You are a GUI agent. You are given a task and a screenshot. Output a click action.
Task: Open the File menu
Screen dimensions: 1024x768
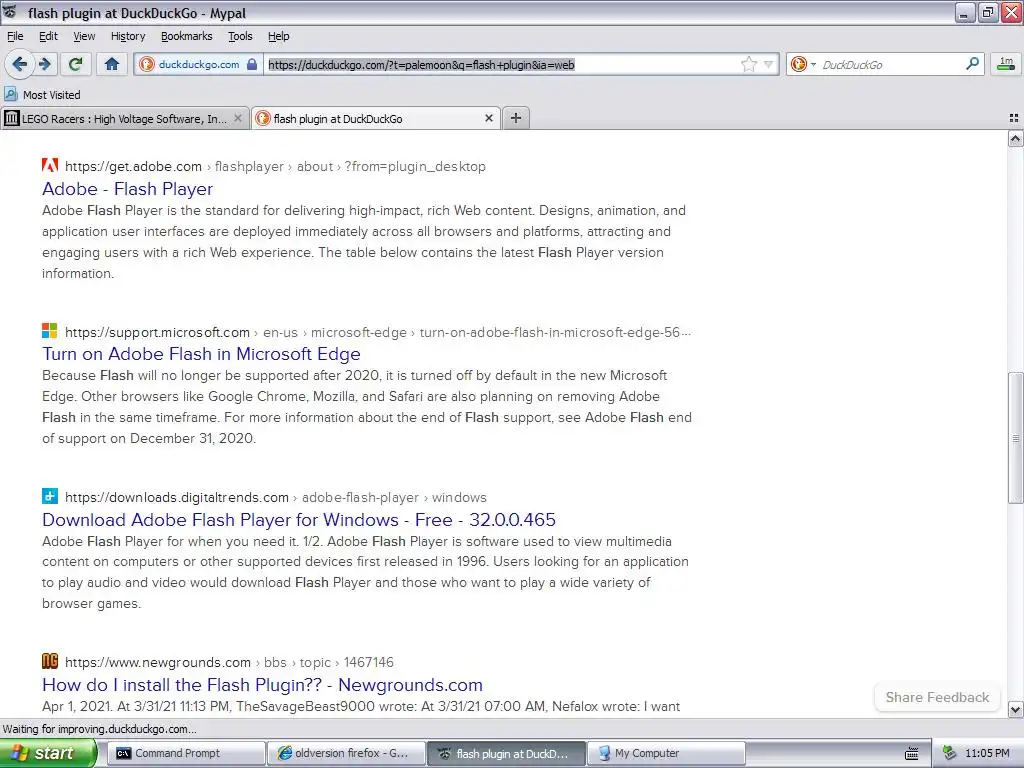[15, 36]
